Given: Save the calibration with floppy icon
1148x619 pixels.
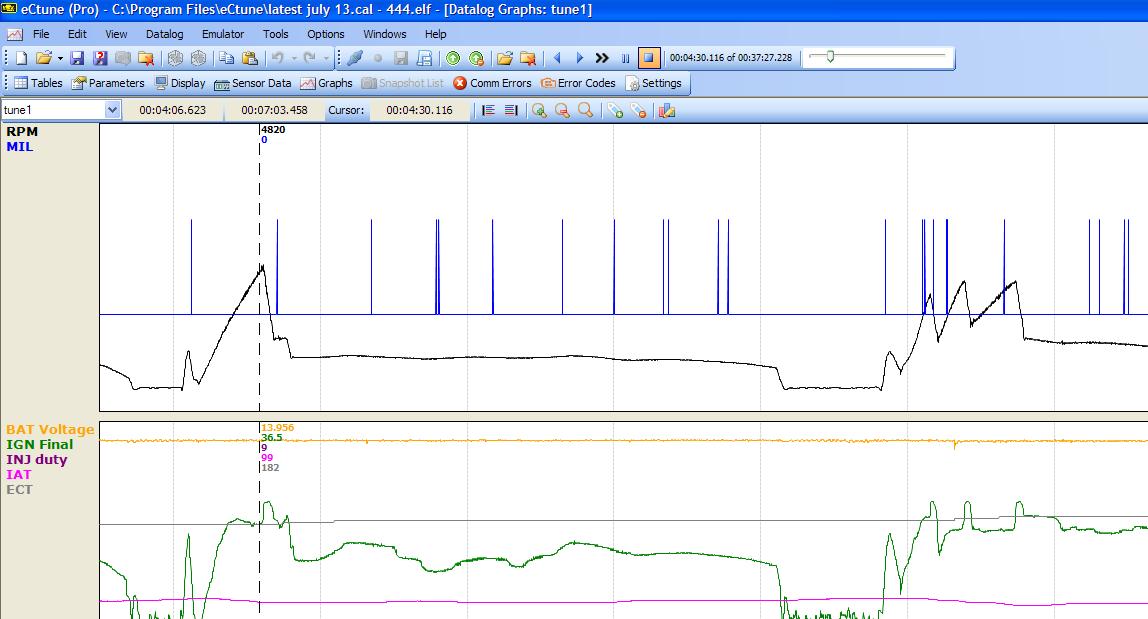Looking at the screenshot, I should point(78,58).
